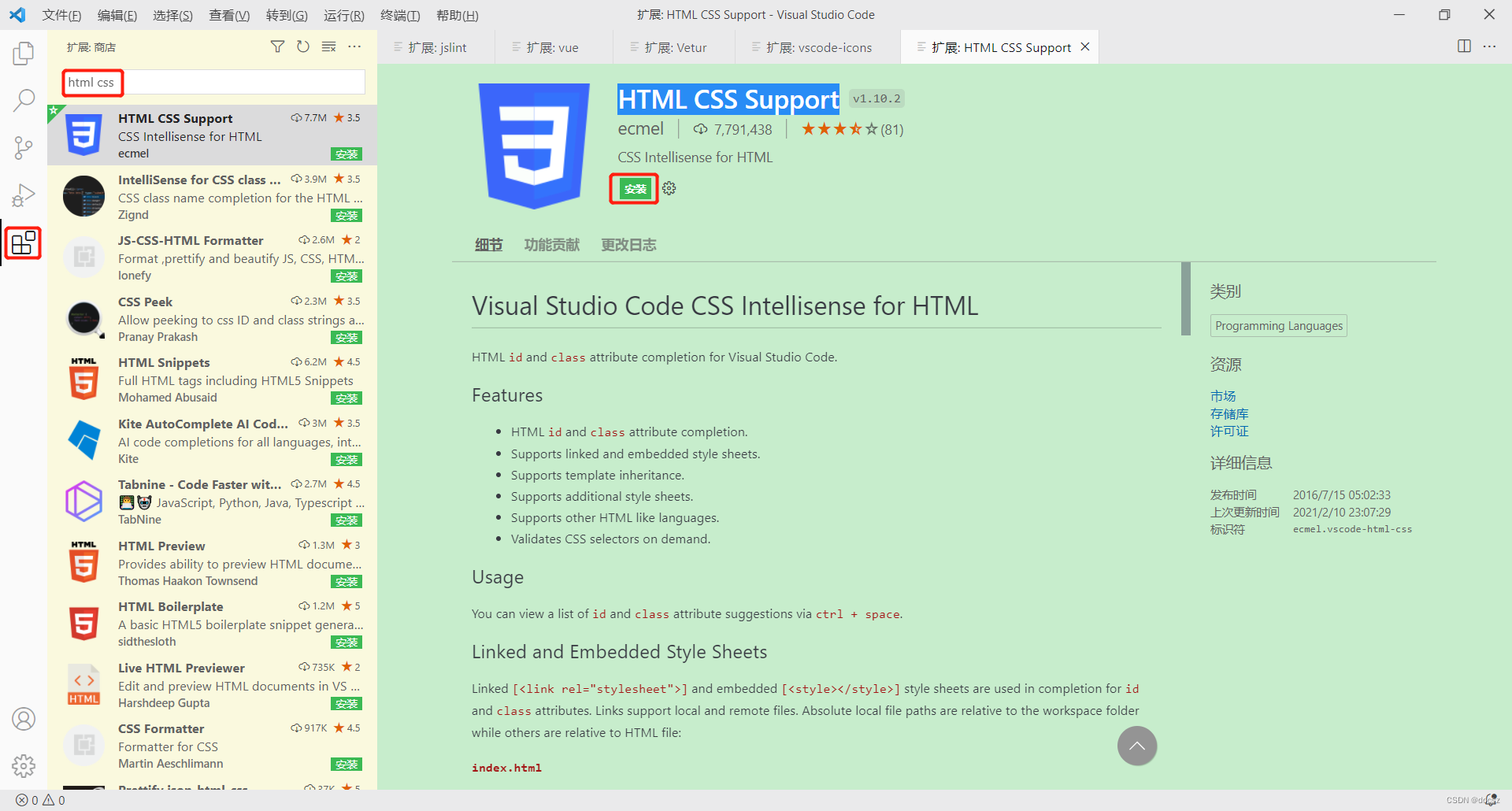Screen dimensions: 1512x811
Task: Open the Run and Debug view
Action: 24,194
